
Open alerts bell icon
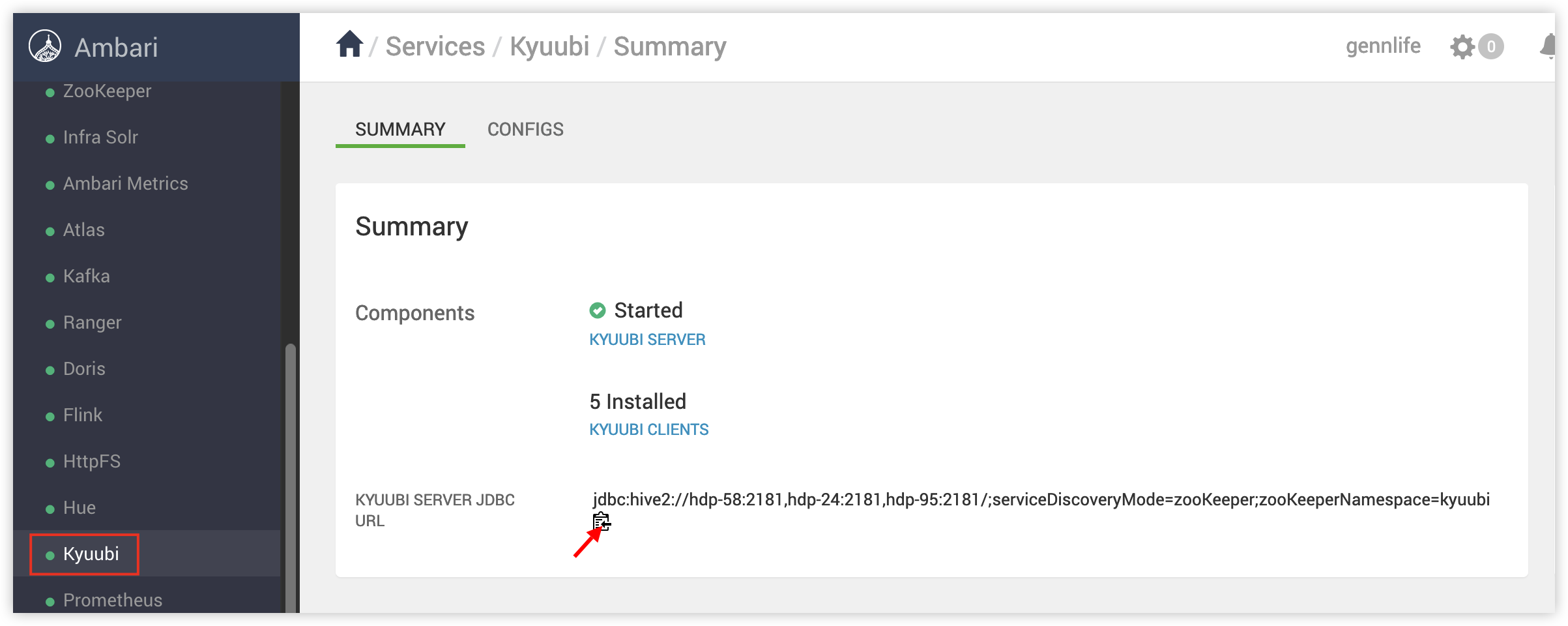(1547, 47)
